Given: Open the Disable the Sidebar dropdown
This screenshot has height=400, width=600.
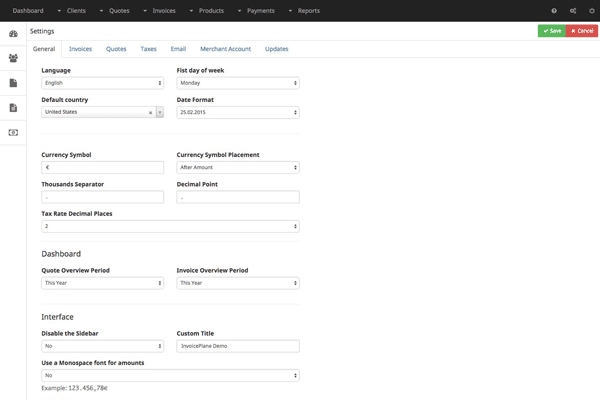Looking at the screenshot, I should coord(102,346).
